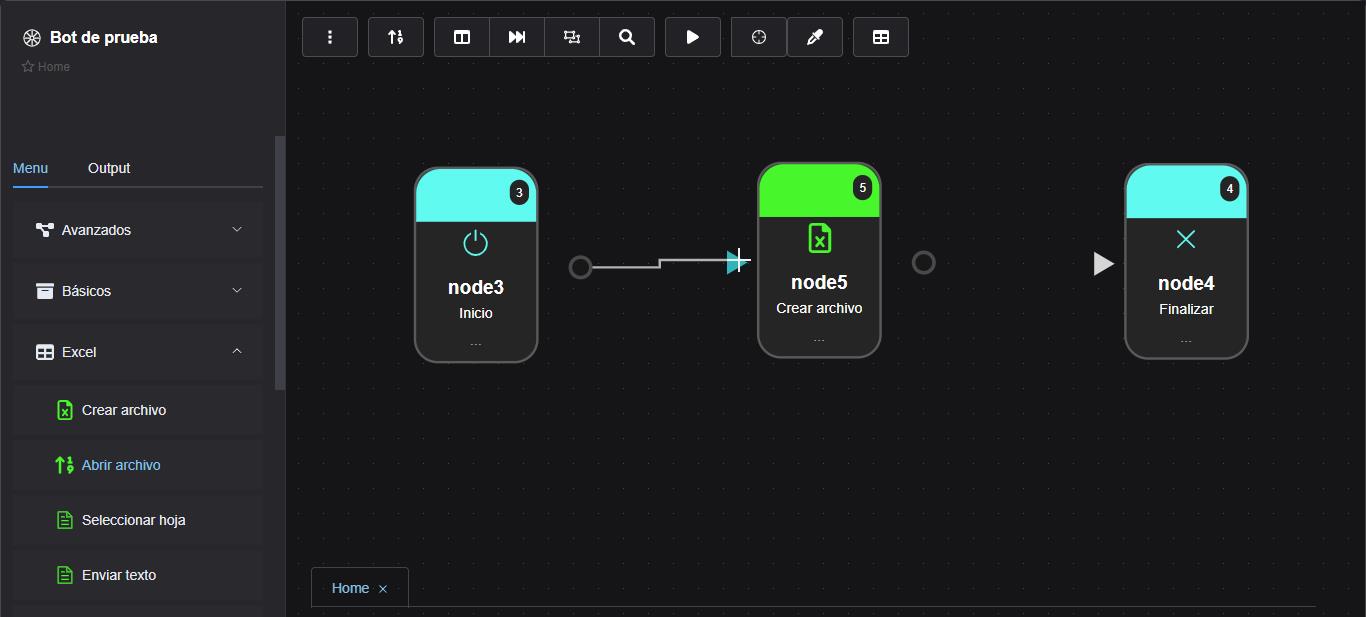The height and width of the screenshot is (617, 1366).
Task: Click the Seleccionar hoja document icon
Action: 65,520
